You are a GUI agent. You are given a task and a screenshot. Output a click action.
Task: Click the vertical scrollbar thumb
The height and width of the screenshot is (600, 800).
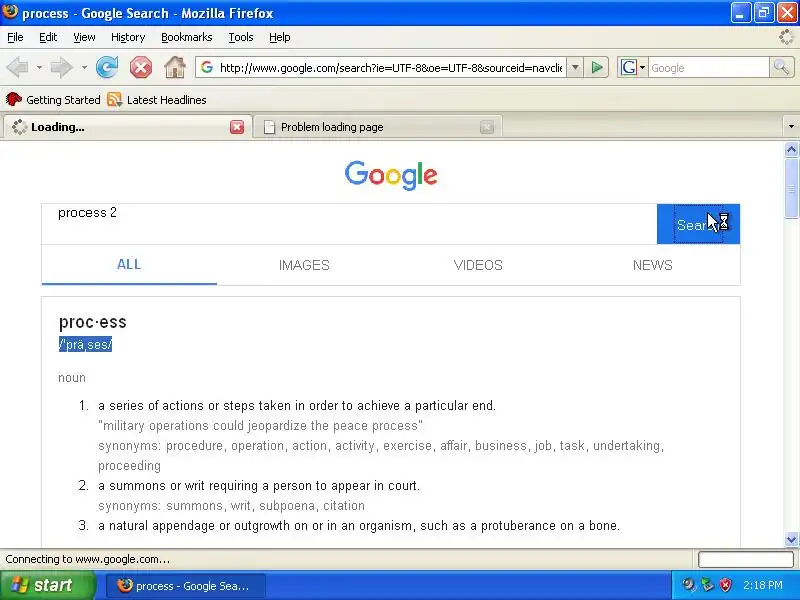(791, 188)
